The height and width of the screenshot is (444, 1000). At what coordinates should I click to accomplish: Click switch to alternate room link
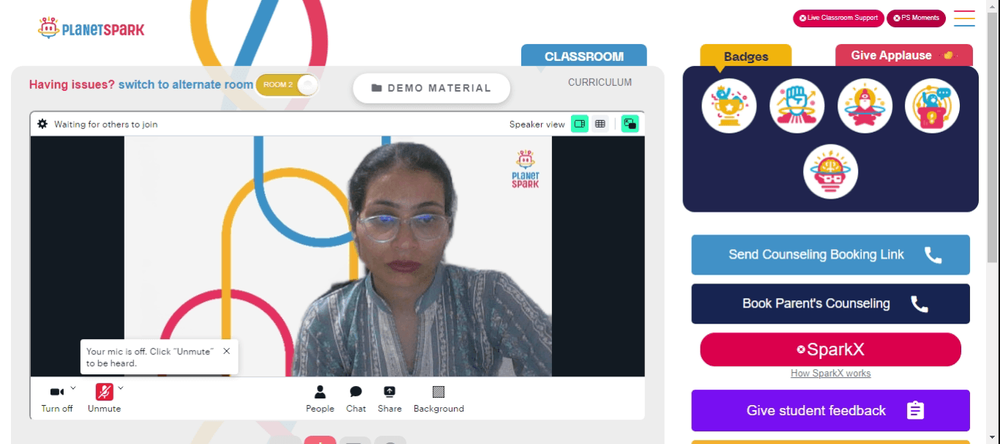(x=186, y=85)
